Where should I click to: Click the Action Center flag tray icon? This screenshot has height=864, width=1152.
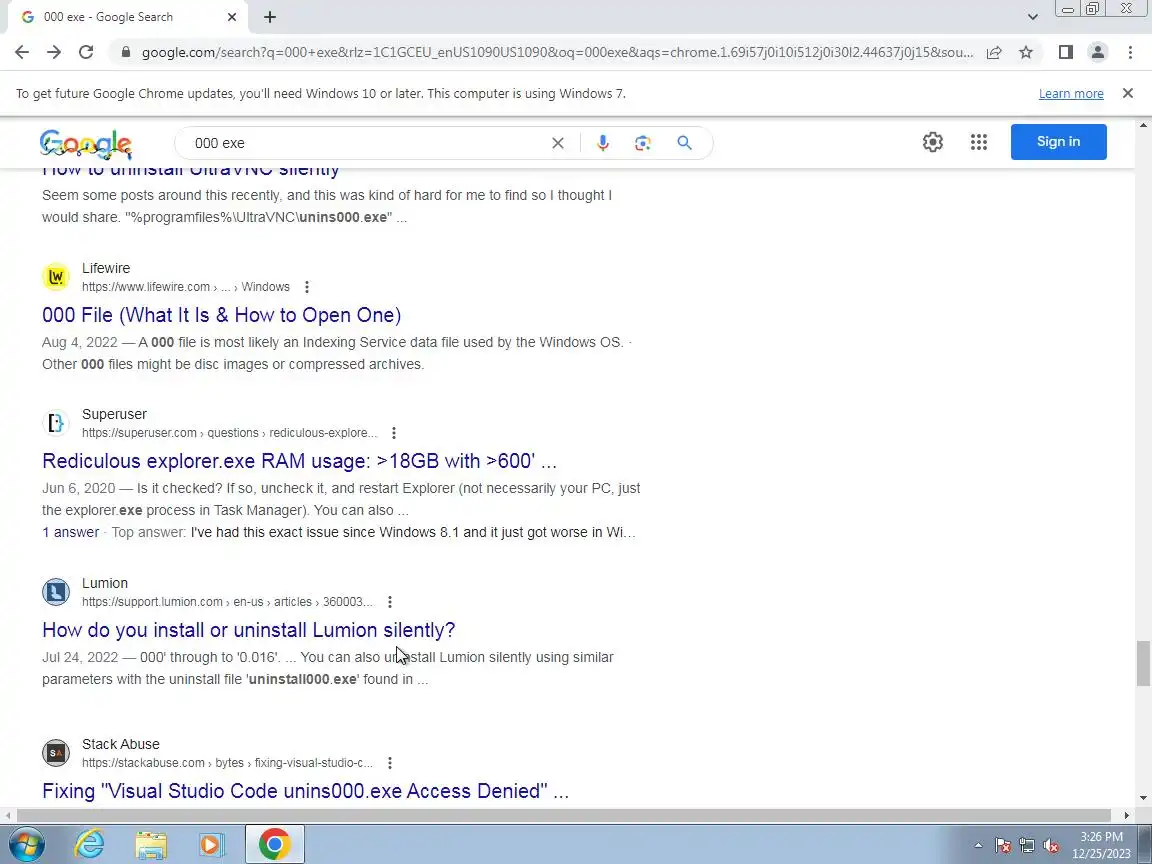coord(1003,846)
